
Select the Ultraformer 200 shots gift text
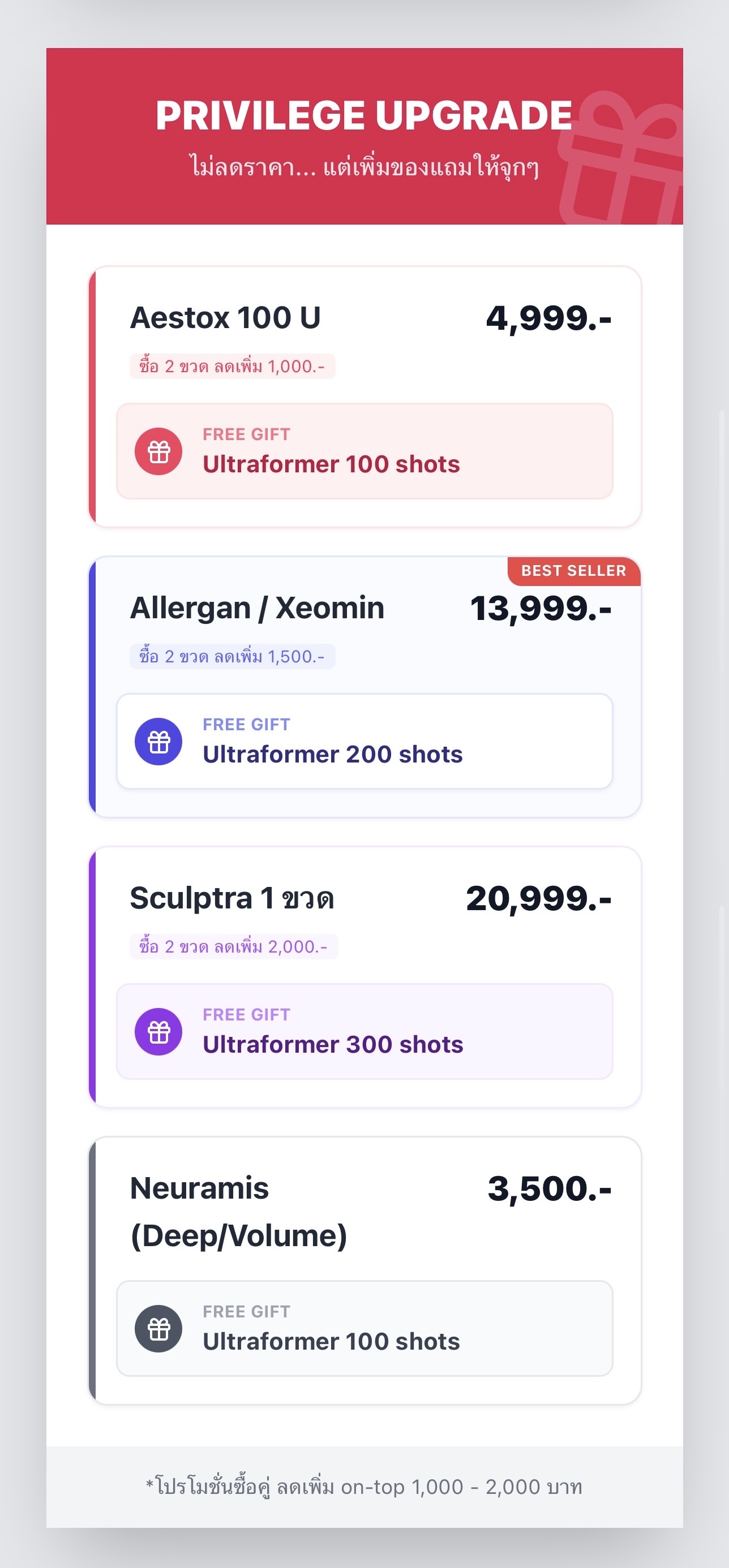click(x=333, y=755)
